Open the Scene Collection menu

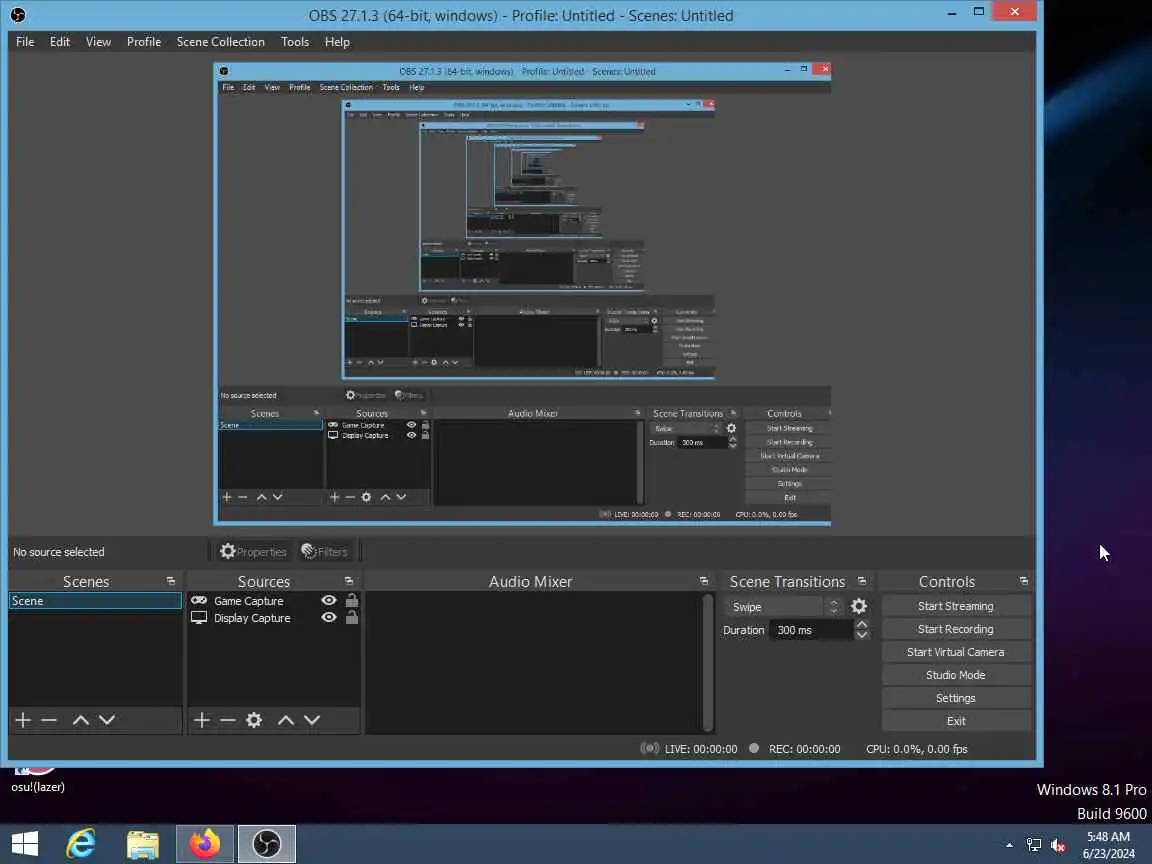tap(220, 42)
